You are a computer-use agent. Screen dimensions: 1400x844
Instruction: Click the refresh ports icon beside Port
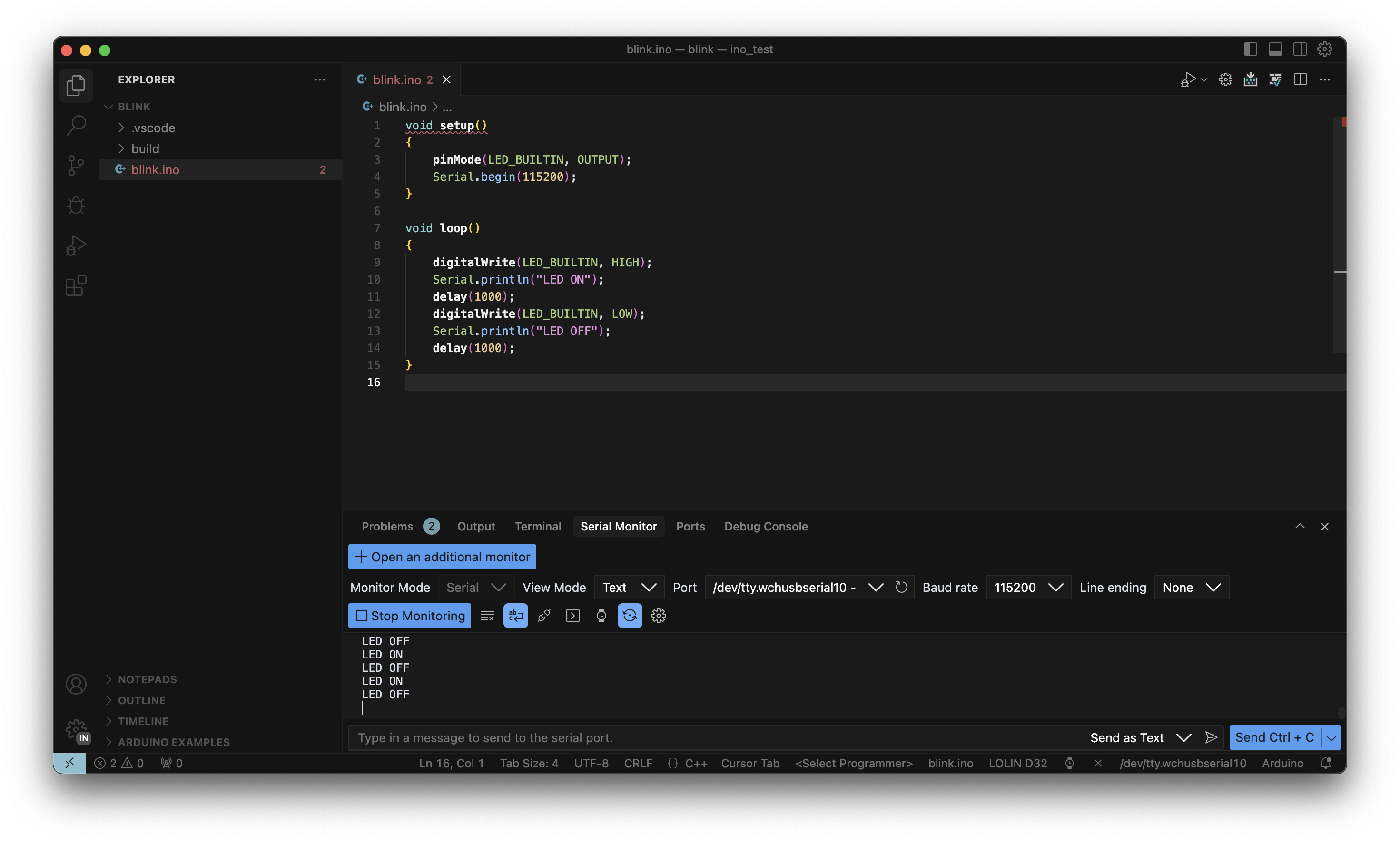[x=901, y=587]
